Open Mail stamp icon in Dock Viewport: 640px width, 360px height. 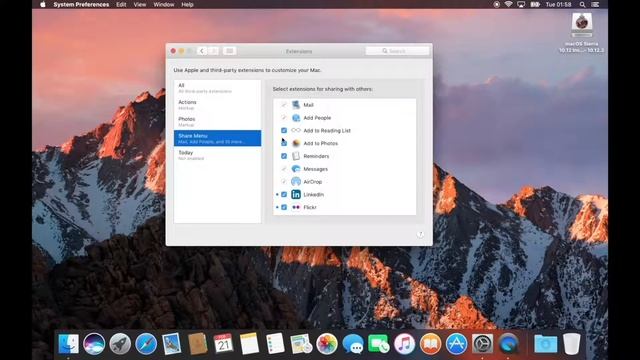[172, 343]
